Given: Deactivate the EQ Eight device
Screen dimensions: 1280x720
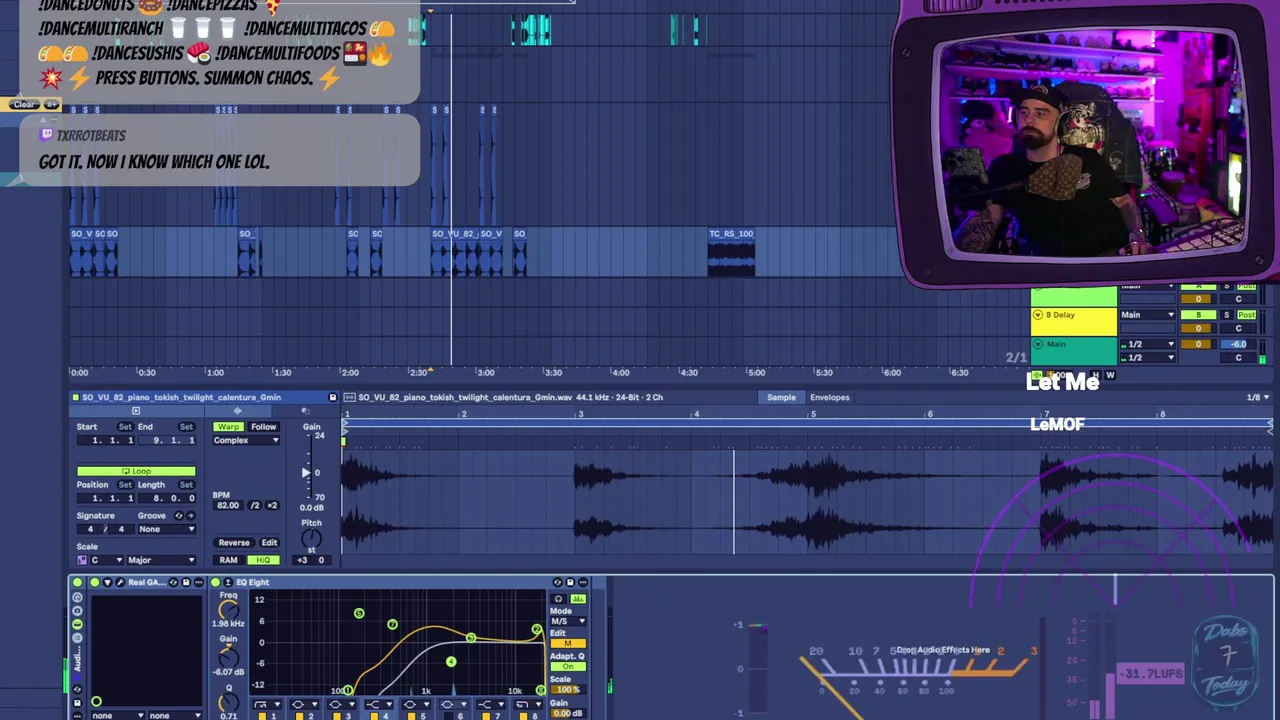Looking at the screenshot, I should (x=215, y=582).
